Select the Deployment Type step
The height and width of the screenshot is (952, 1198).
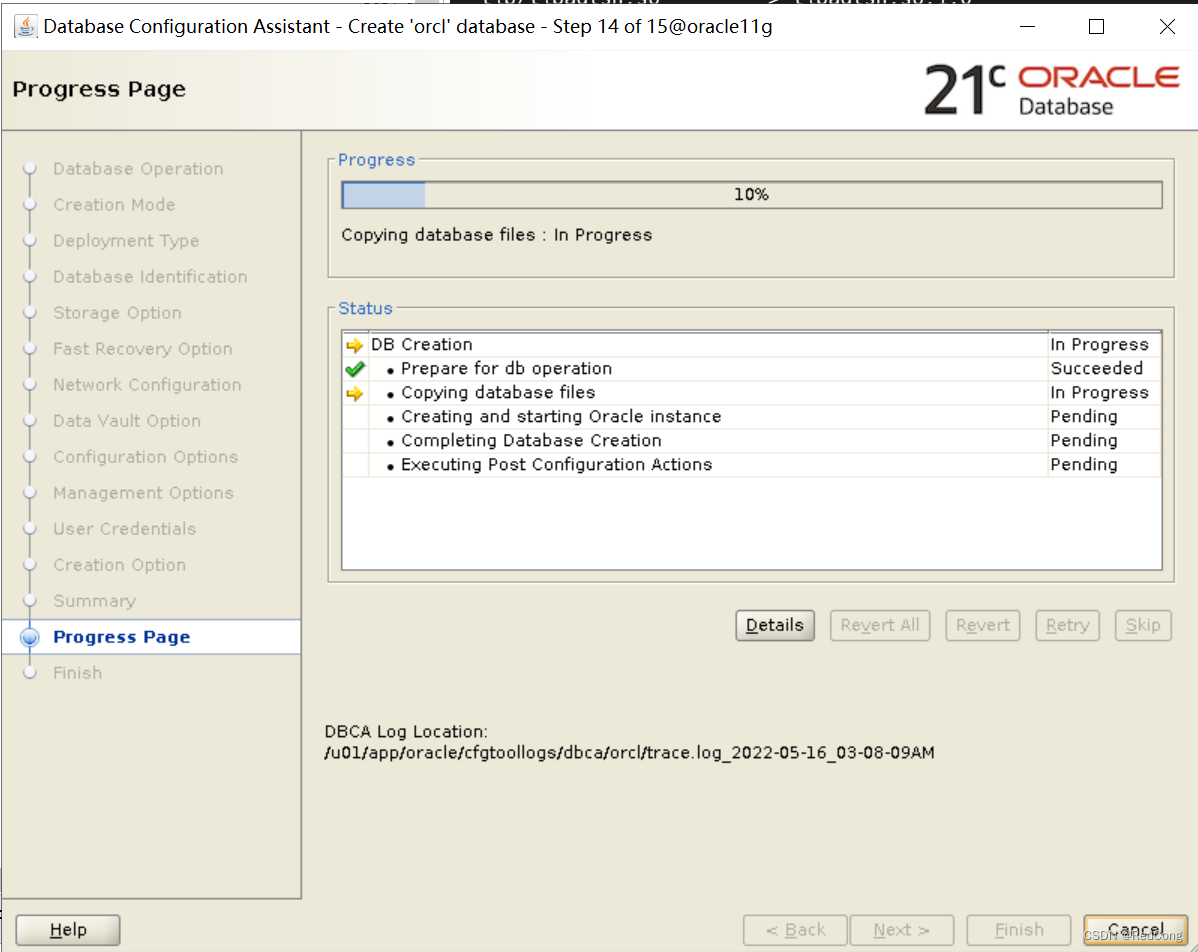tap(126, 241)
